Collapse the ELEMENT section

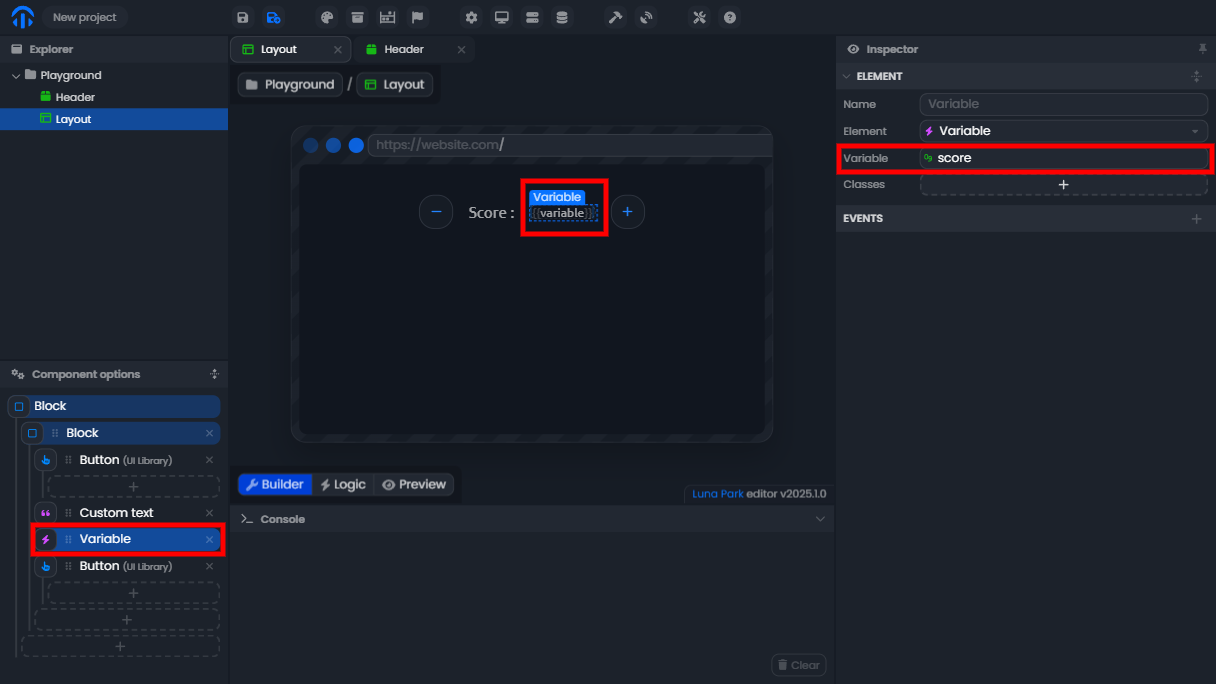point(847,76)
